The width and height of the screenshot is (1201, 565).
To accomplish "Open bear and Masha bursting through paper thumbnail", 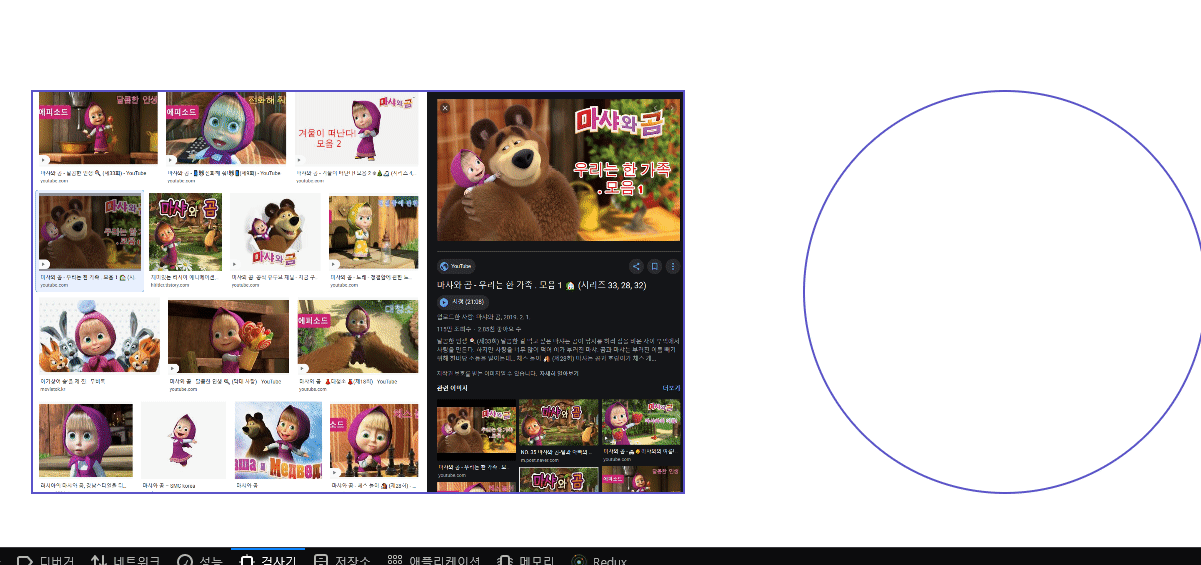I will tap(275, 232).
